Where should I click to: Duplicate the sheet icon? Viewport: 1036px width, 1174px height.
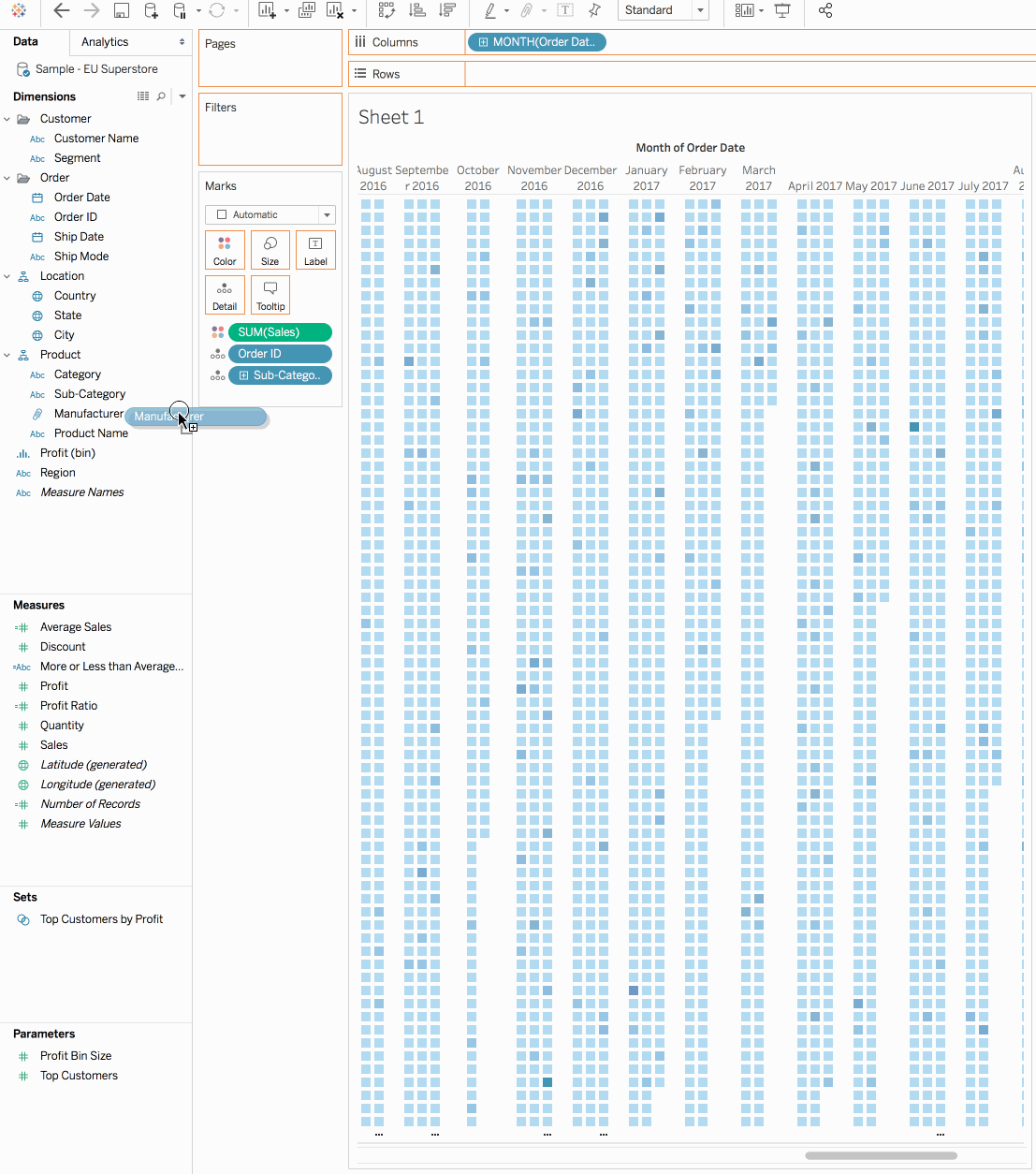(x=306, y=10)
